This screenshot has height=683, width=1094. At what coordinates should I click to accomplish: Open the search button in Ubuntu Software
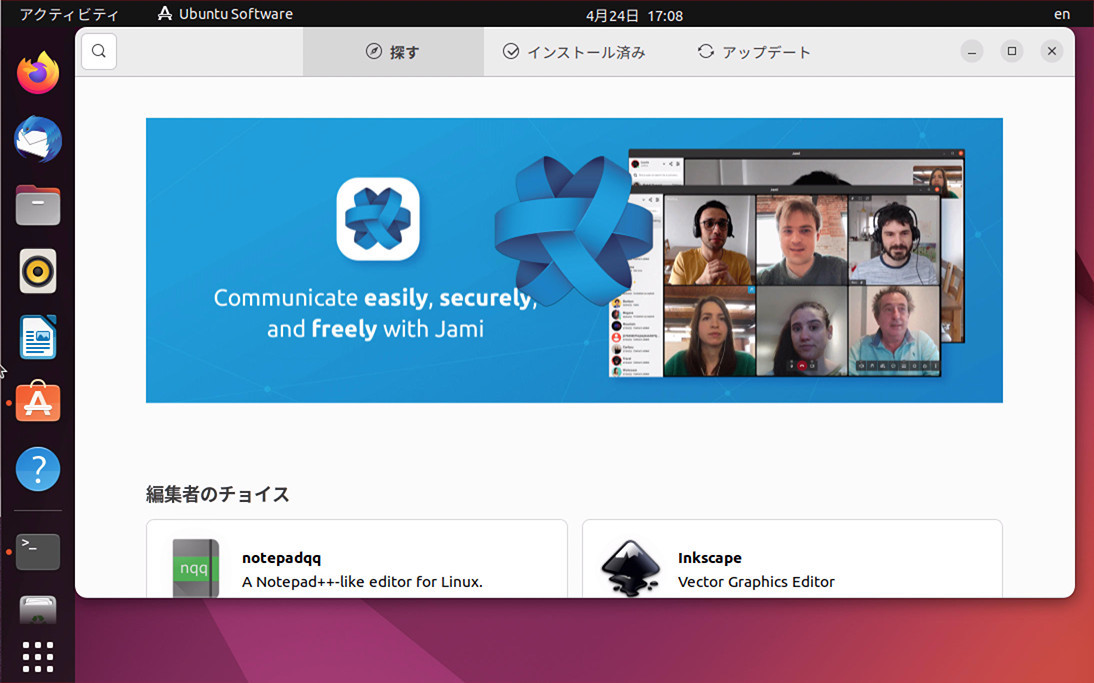click(x=99, y=52)
